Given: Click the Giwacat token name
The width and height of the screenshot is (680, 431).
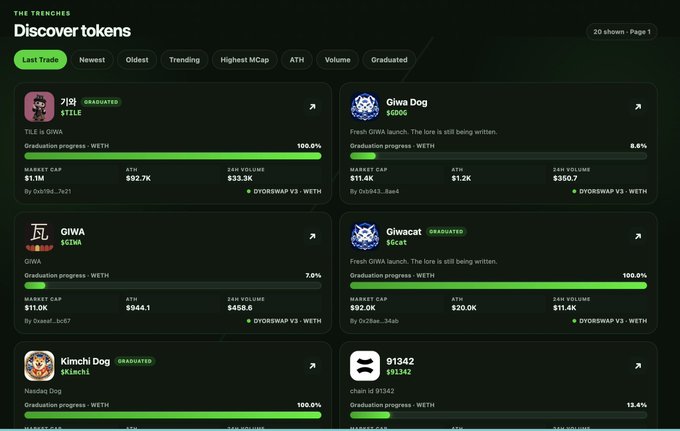Looking at the screenshot, I should pos(404,232).
